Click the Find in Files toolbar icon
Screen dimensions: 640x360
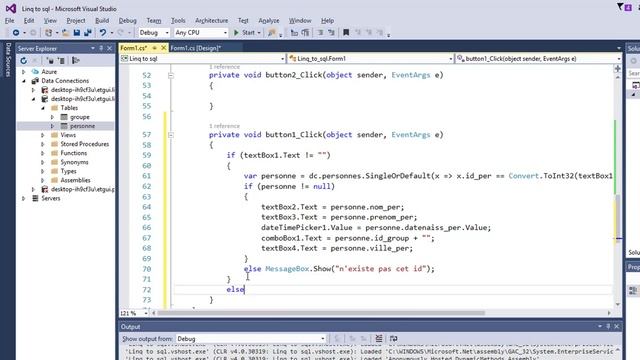272,33
